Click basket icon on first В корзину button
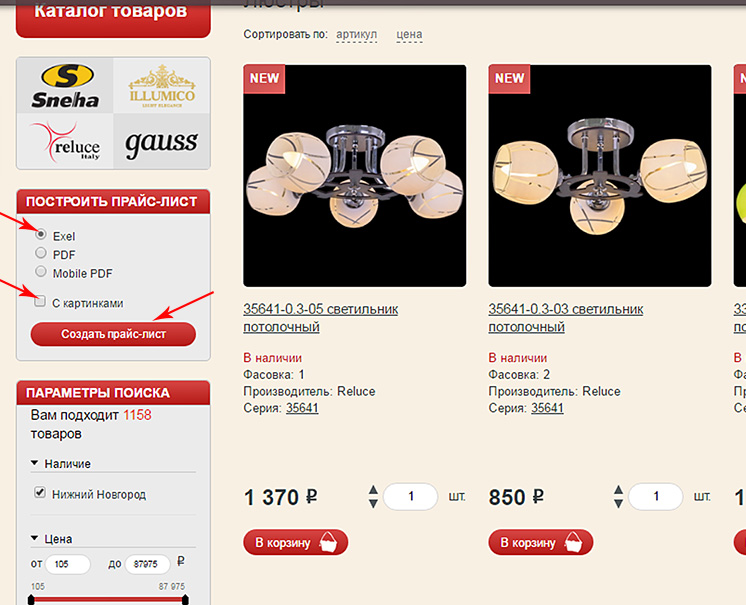The image size is (746, 605). coord(328,543)
